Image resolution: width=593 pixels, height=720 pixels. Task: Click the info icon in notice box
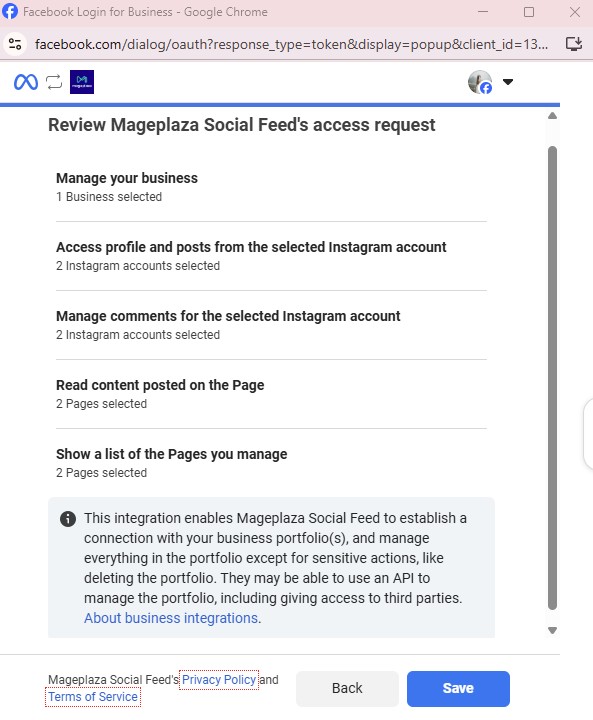(68, 519)
